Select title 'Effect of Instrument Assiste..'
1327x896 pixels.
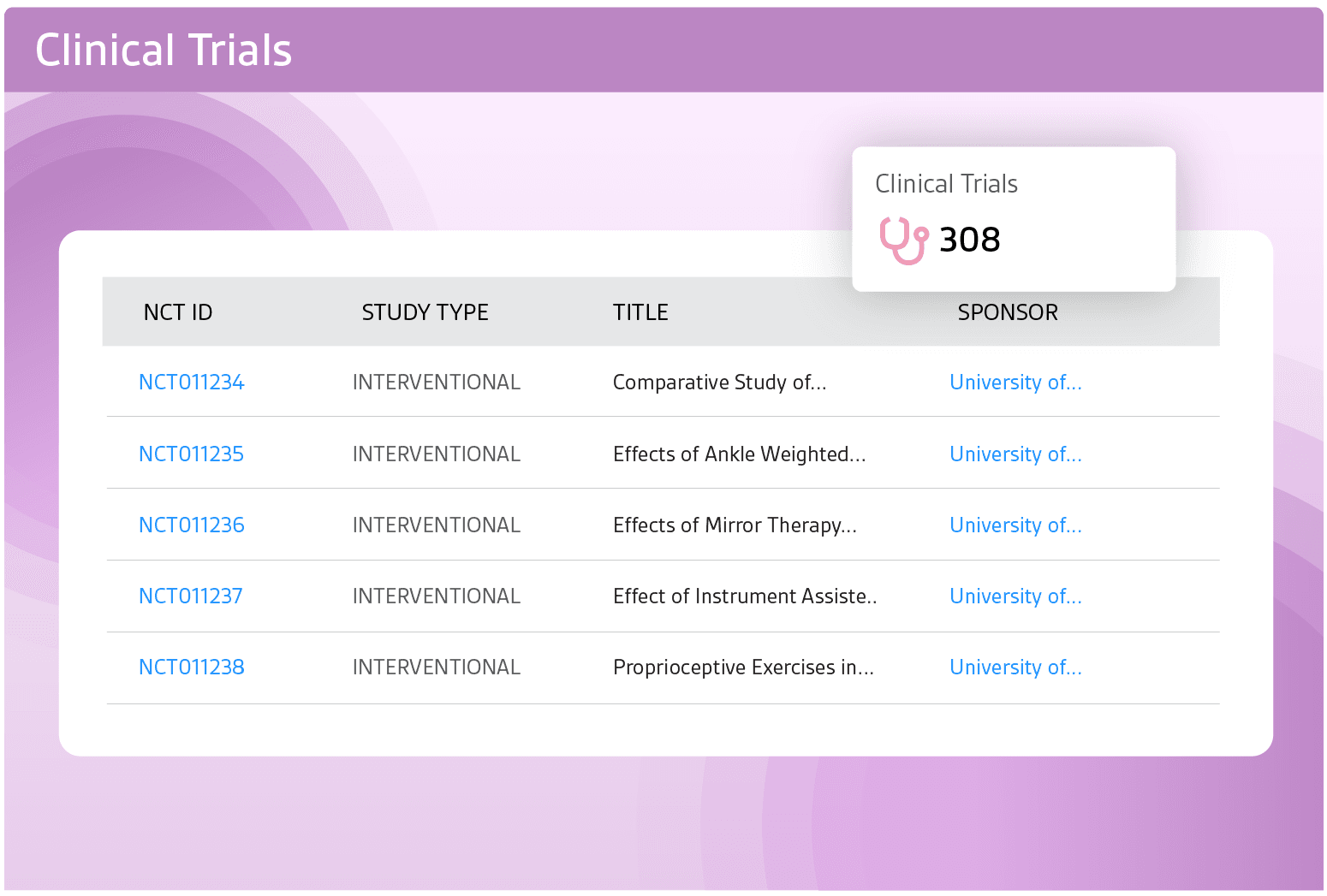coord(745,596)
